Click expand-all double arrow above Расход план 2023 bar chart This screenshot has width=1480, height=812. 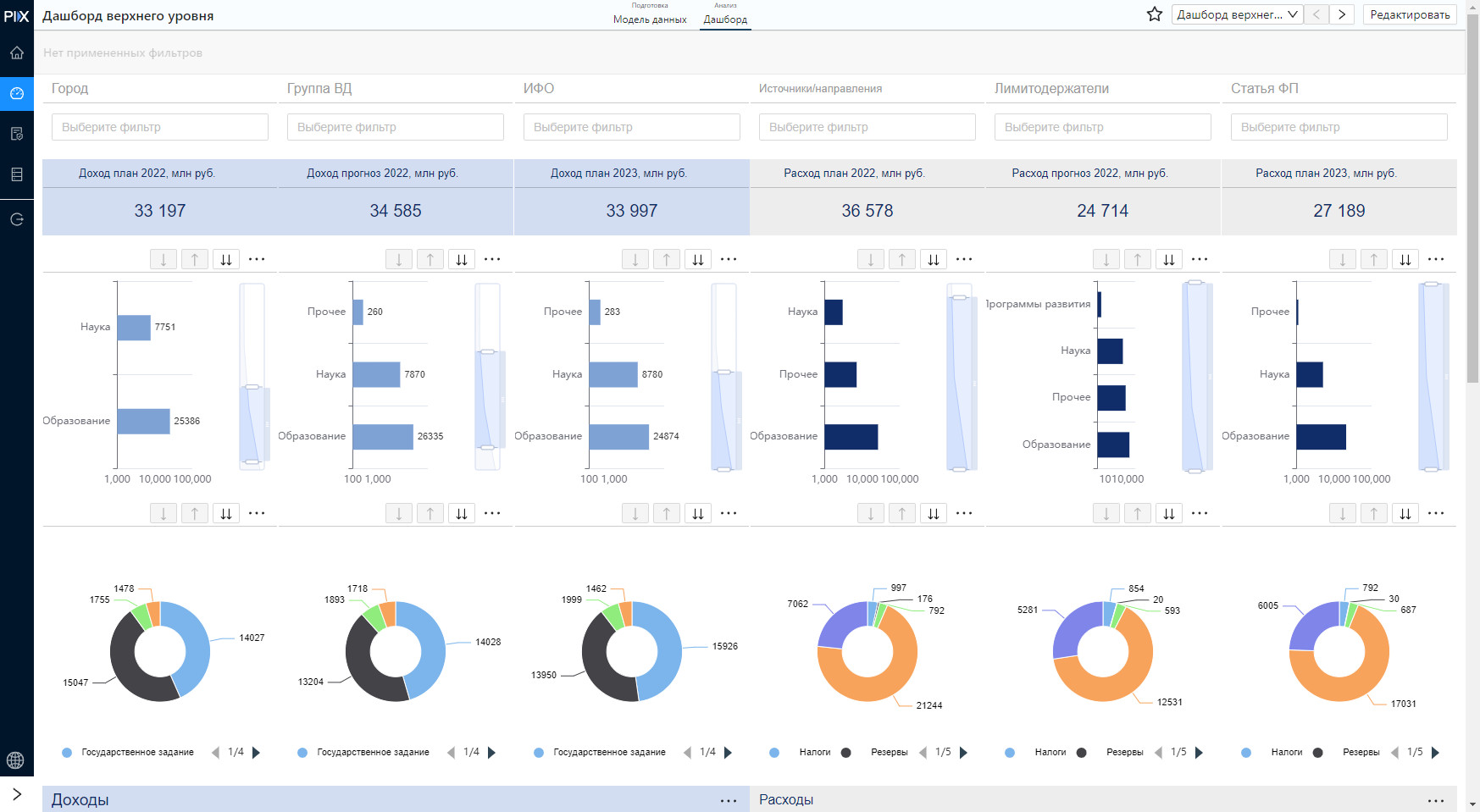[1405, 259]
